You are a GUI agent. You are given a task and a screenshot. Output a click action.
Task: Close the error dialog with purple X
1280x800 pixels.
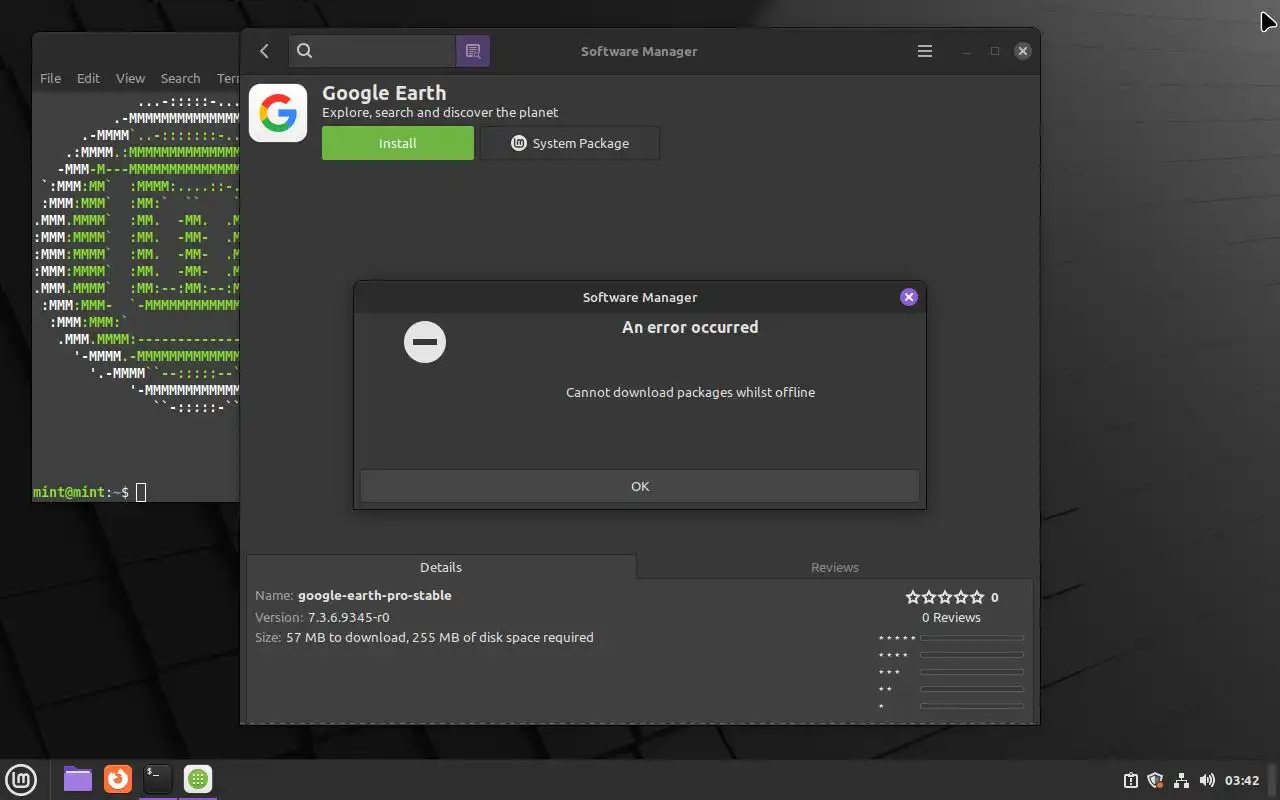[x=908, y=297]
